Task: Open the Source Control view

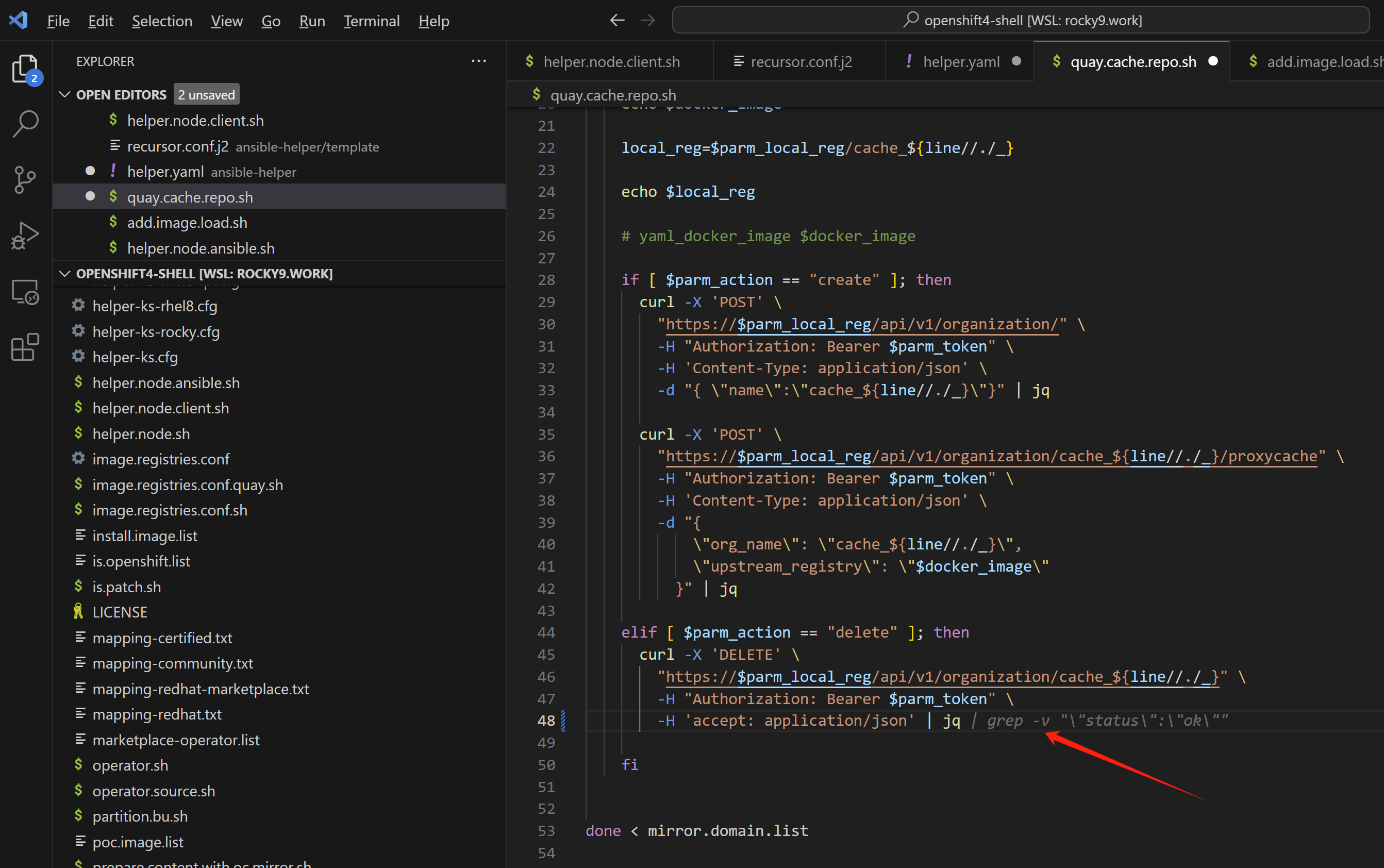Action: (25, 180)
